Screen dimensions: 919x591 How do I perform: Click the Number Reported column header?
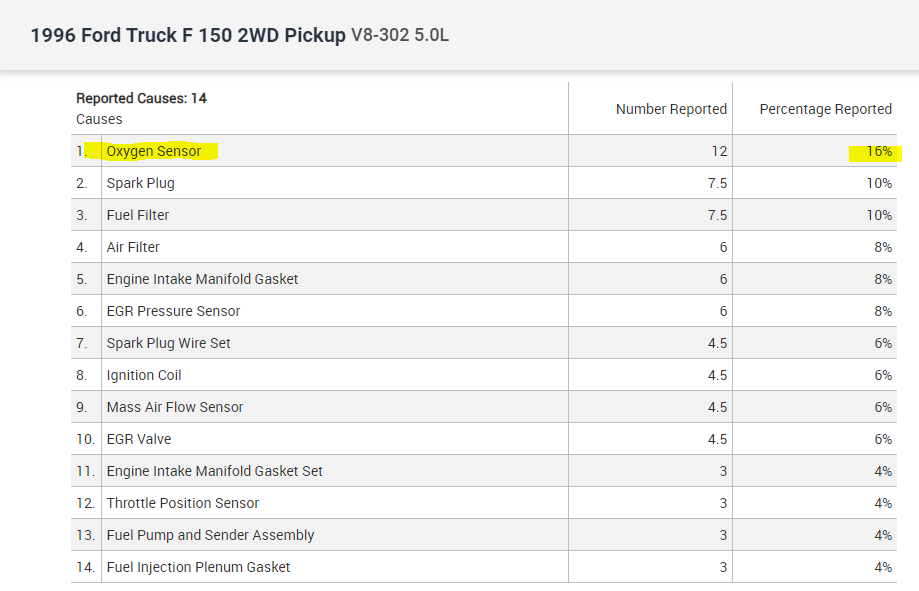coord(671,109)
